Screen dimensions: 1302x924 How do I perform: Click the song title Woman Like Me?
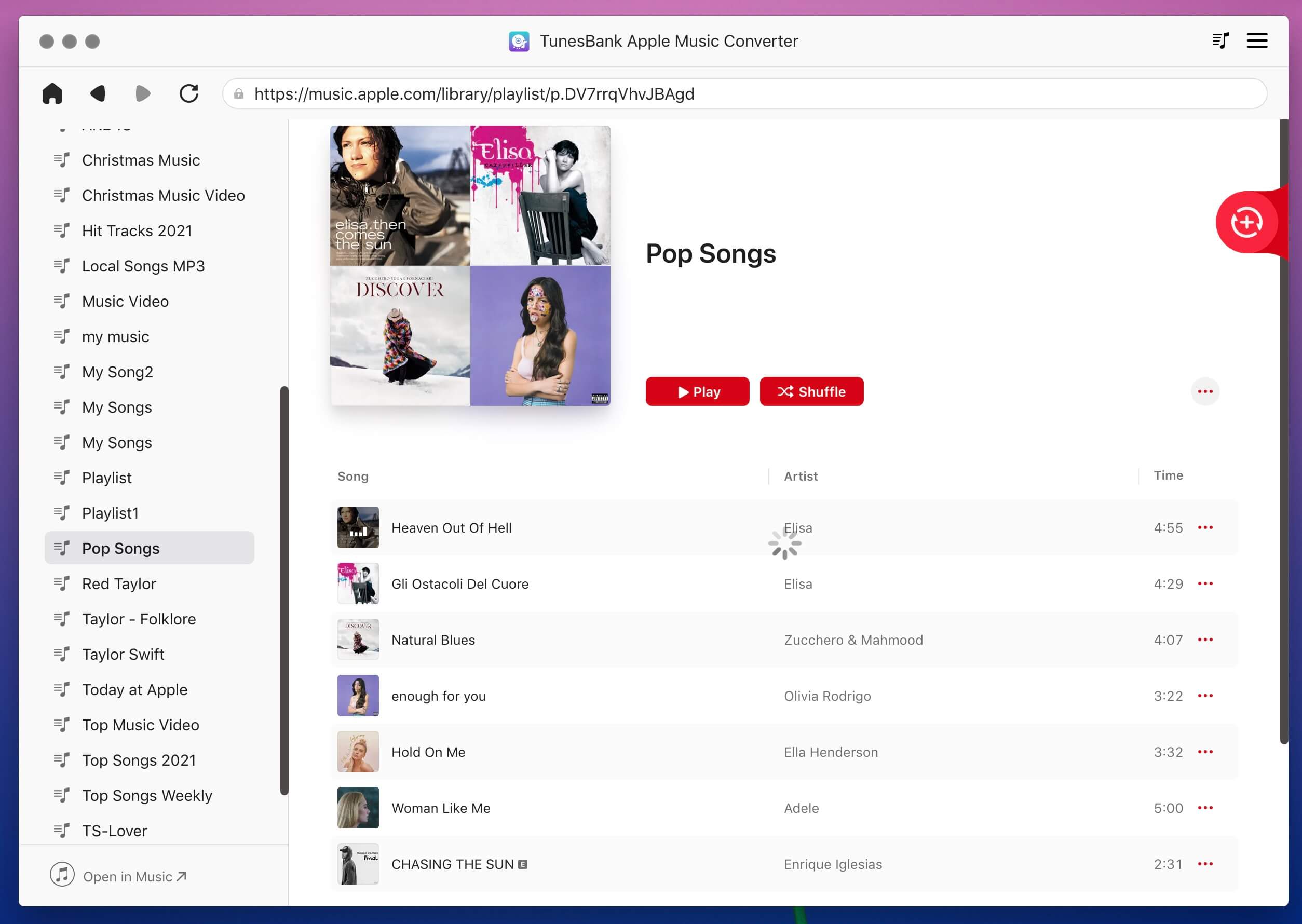coord(441,808)
